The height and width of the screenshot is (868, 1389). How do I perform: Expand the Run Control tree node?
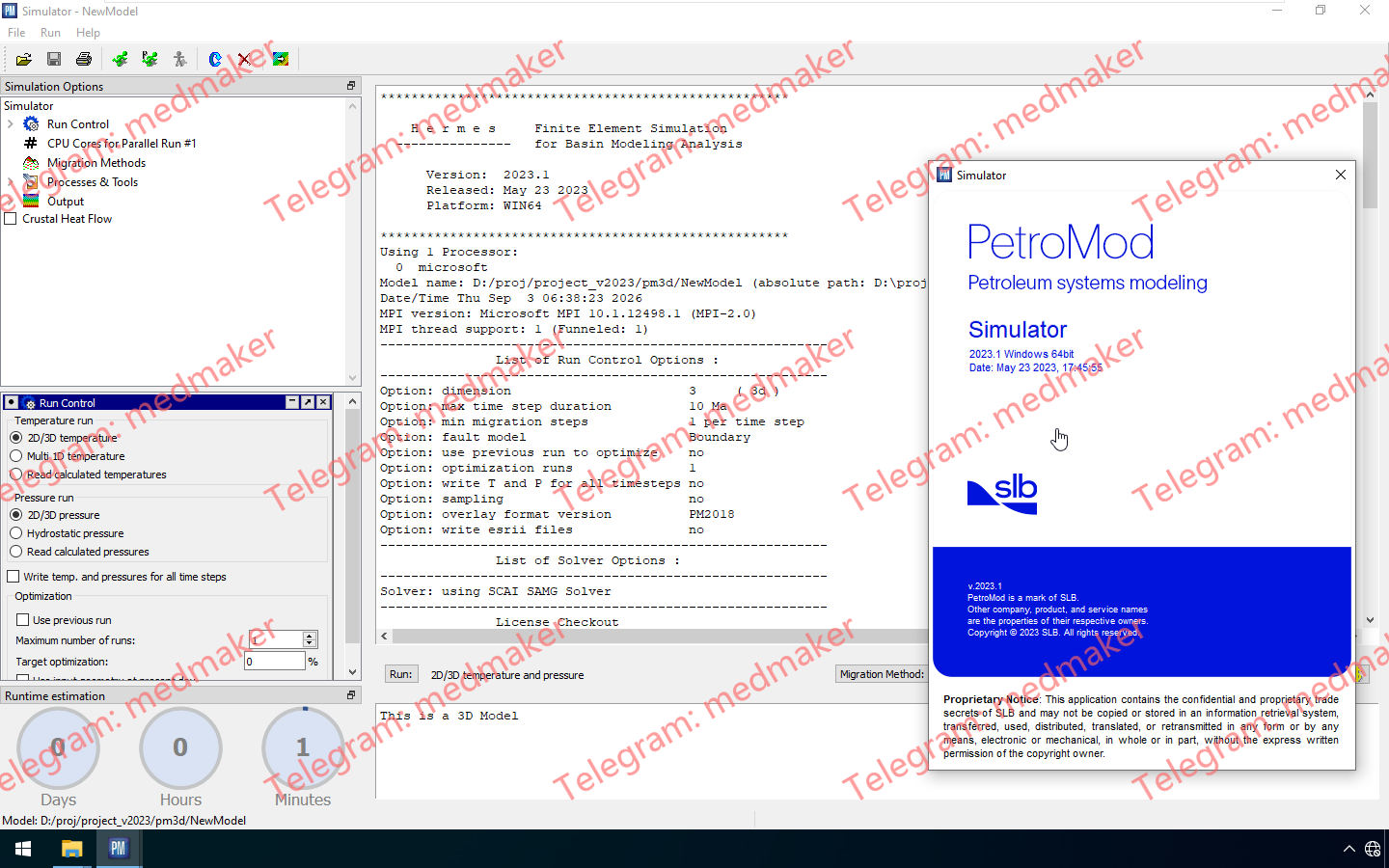coord(11,124)
